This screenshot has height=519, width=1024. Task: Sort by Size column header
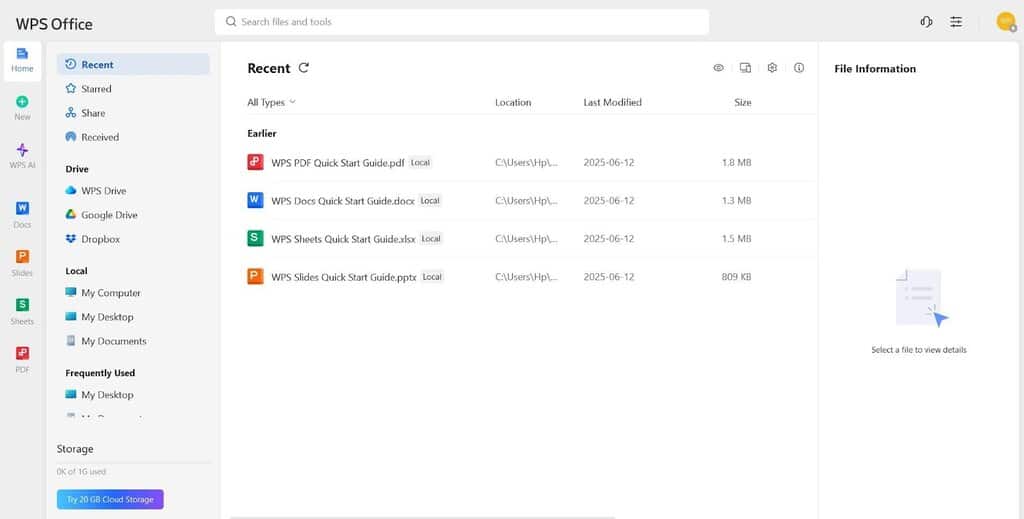click(743, 102)
